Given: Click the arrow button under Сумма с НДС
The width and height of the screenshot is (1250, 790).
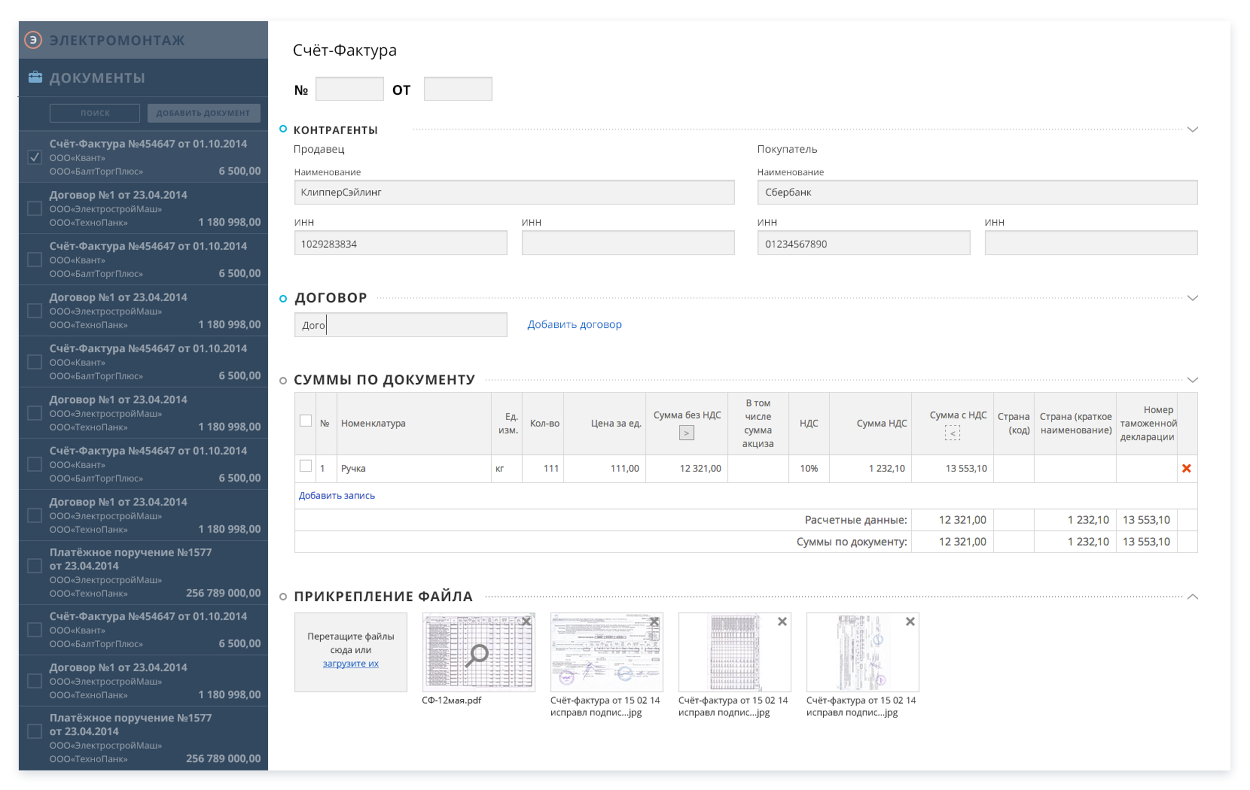Looking at the screenshot, I should coord(952,433).
